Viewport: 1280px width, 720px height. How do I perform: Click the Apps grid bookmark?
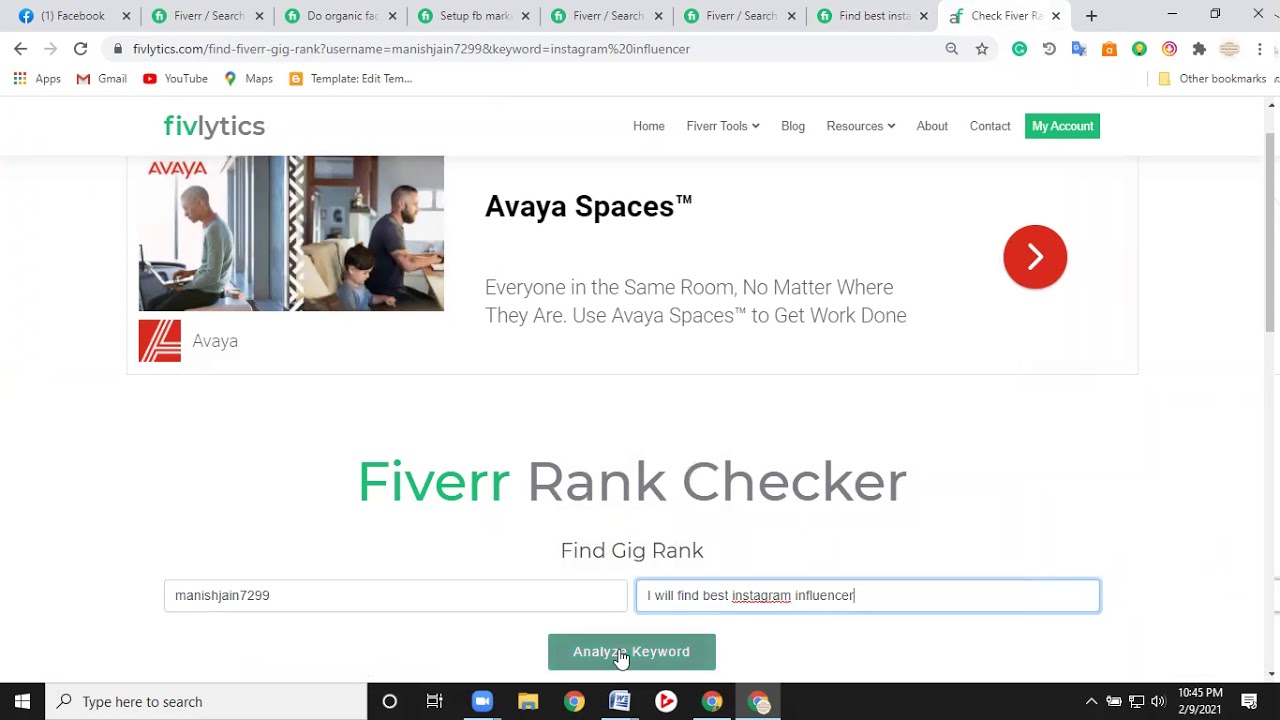click(38, 79)
